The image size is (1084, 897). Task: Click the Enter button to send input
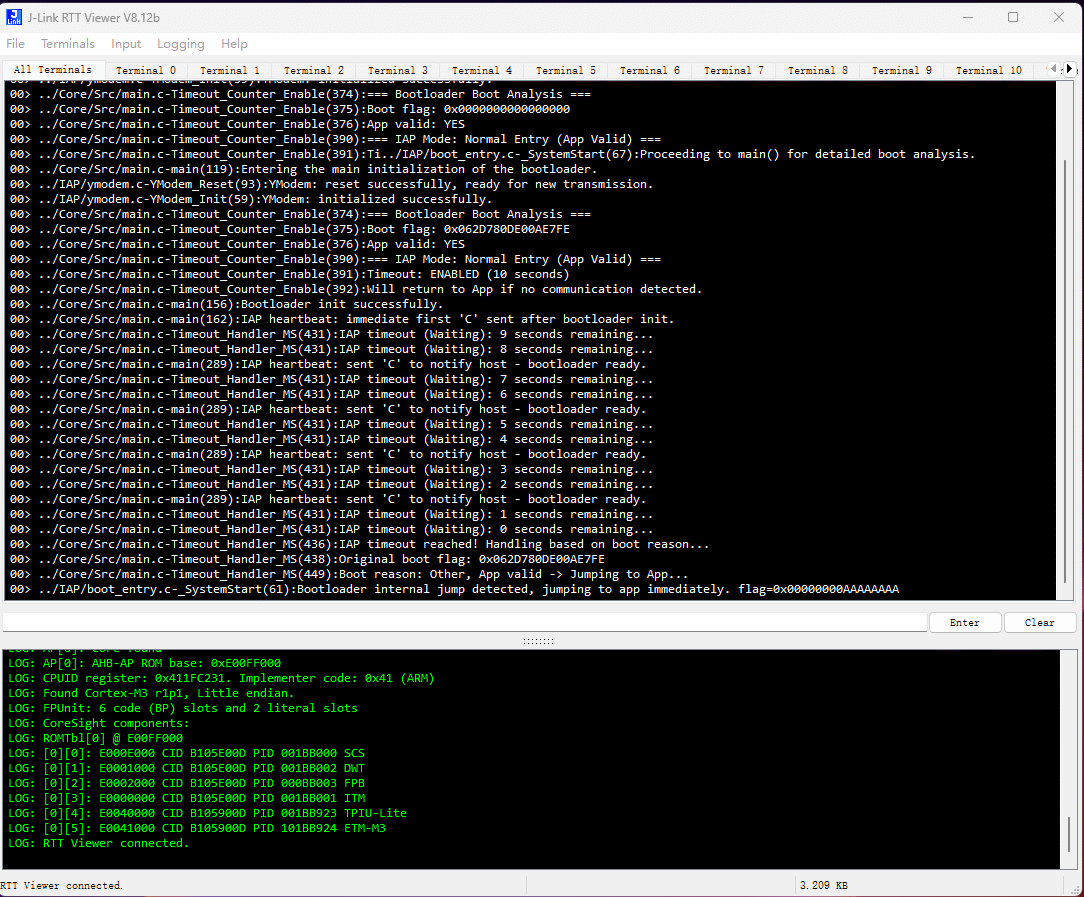point(964,623)
